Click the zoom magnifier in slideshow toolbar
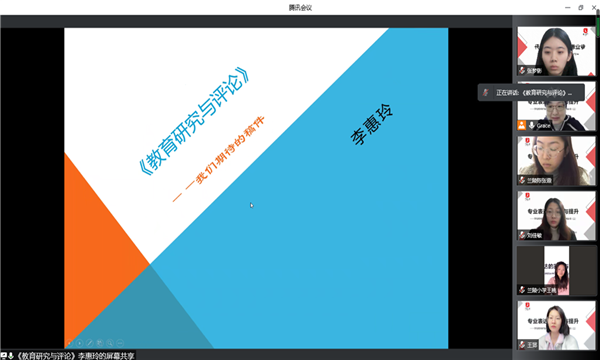Screen dimensions: 600x360 tap(110, 343)
